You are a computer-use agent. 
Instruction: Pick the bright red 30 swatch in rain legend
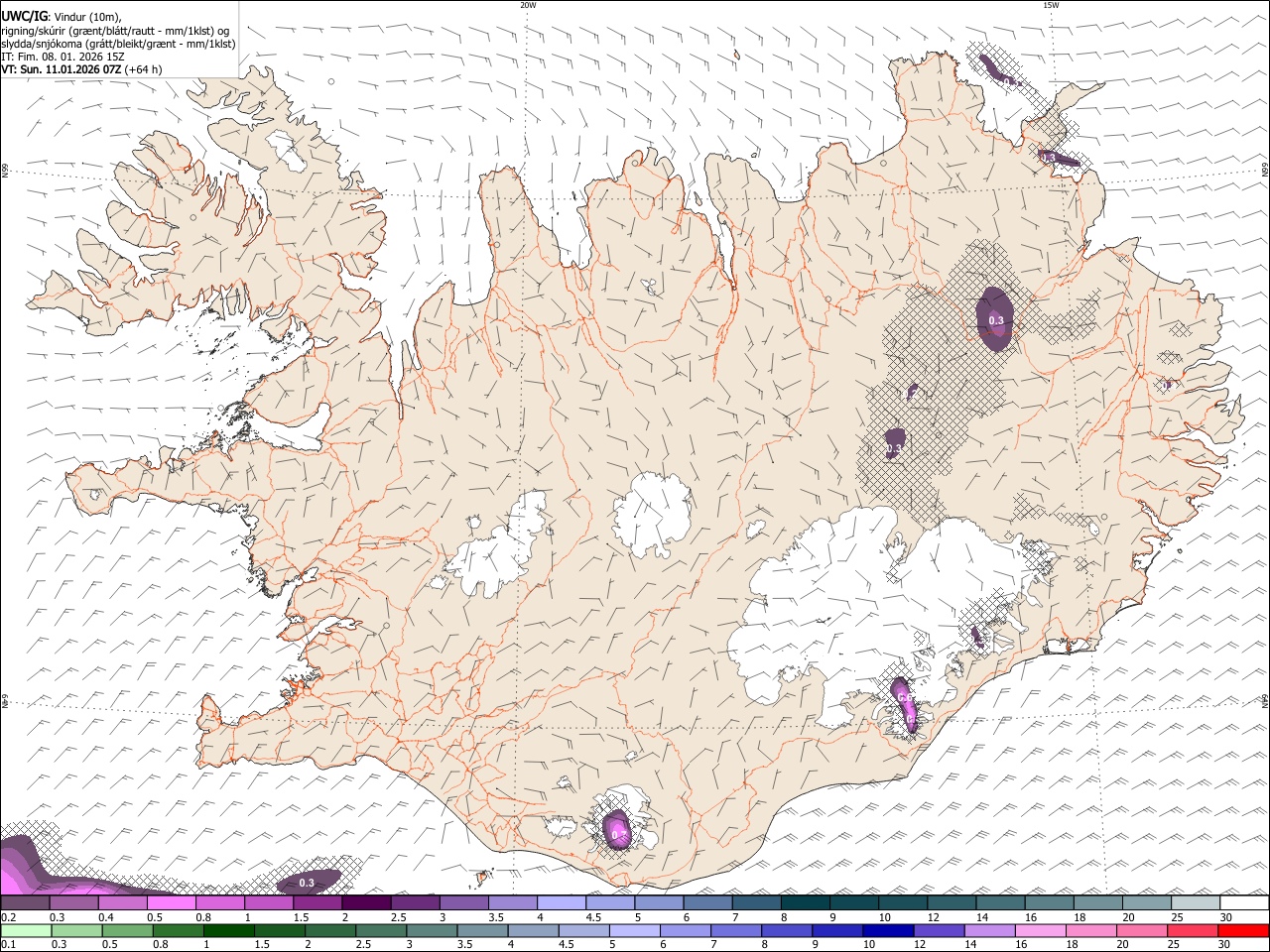(x=1244, y=931)
